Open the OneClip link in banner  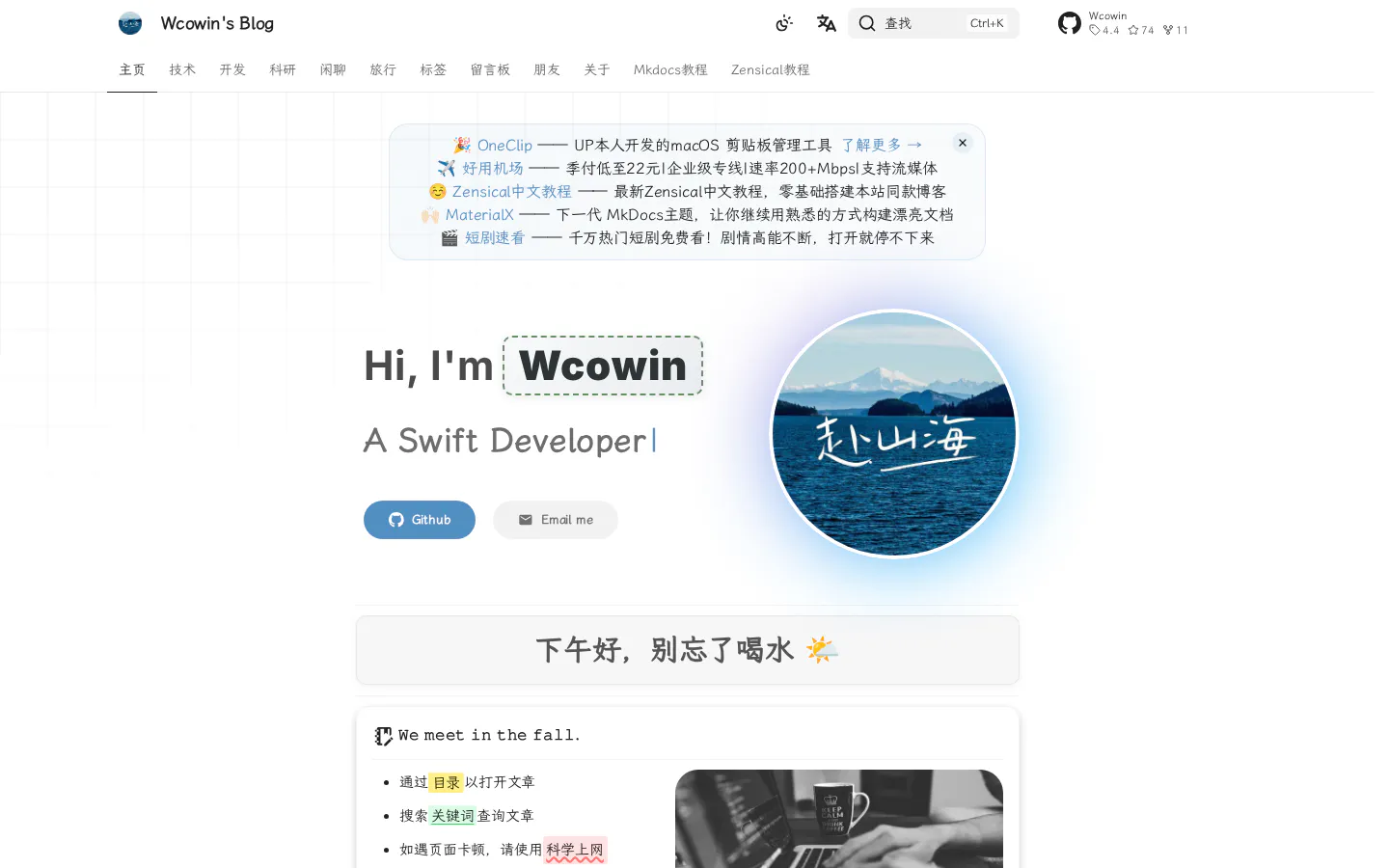[x=504, y=145]
